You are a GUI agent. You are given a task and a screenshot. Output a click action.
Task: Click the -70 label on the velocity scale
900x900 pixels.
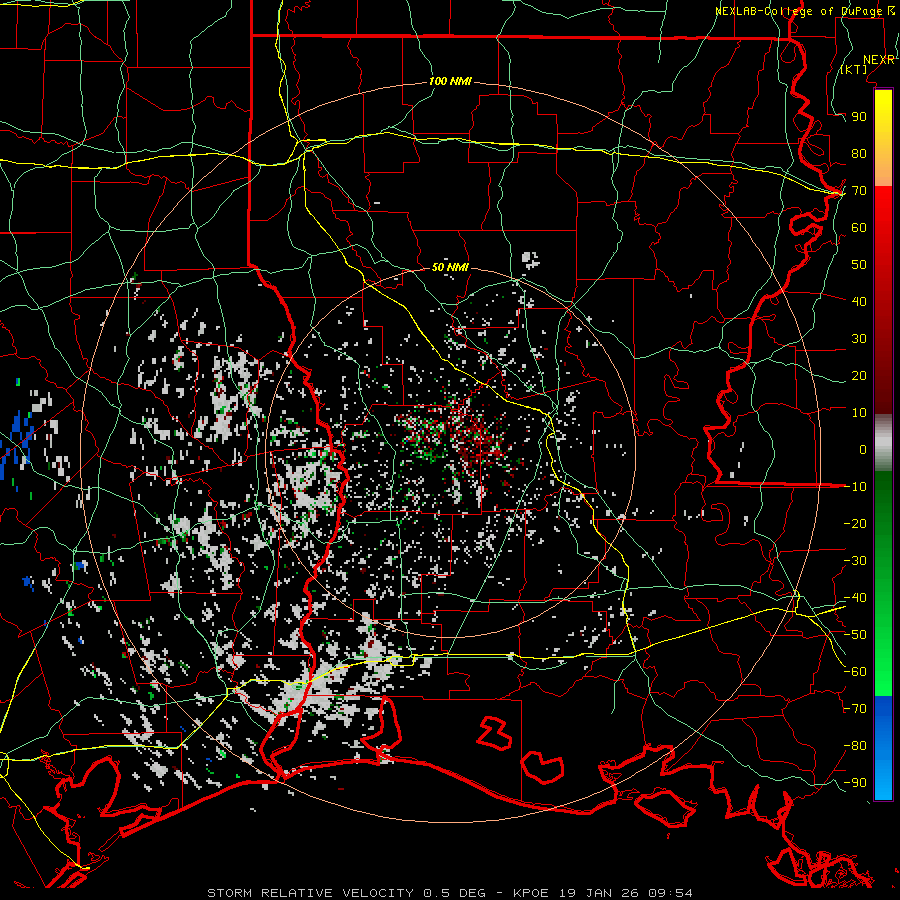tap(855, 709)
